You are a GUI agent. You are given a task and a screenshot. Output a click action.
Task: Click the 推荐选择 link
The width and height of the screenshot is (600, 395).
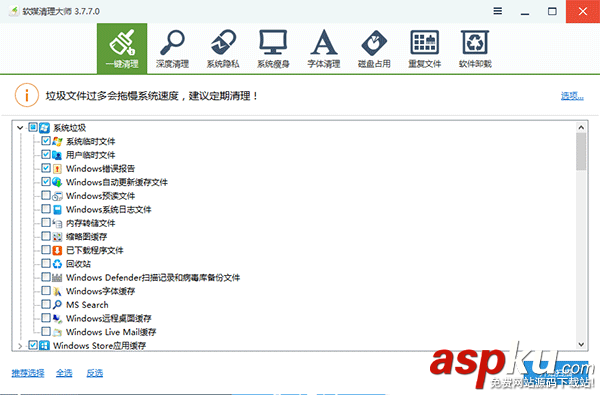point(28,373)
